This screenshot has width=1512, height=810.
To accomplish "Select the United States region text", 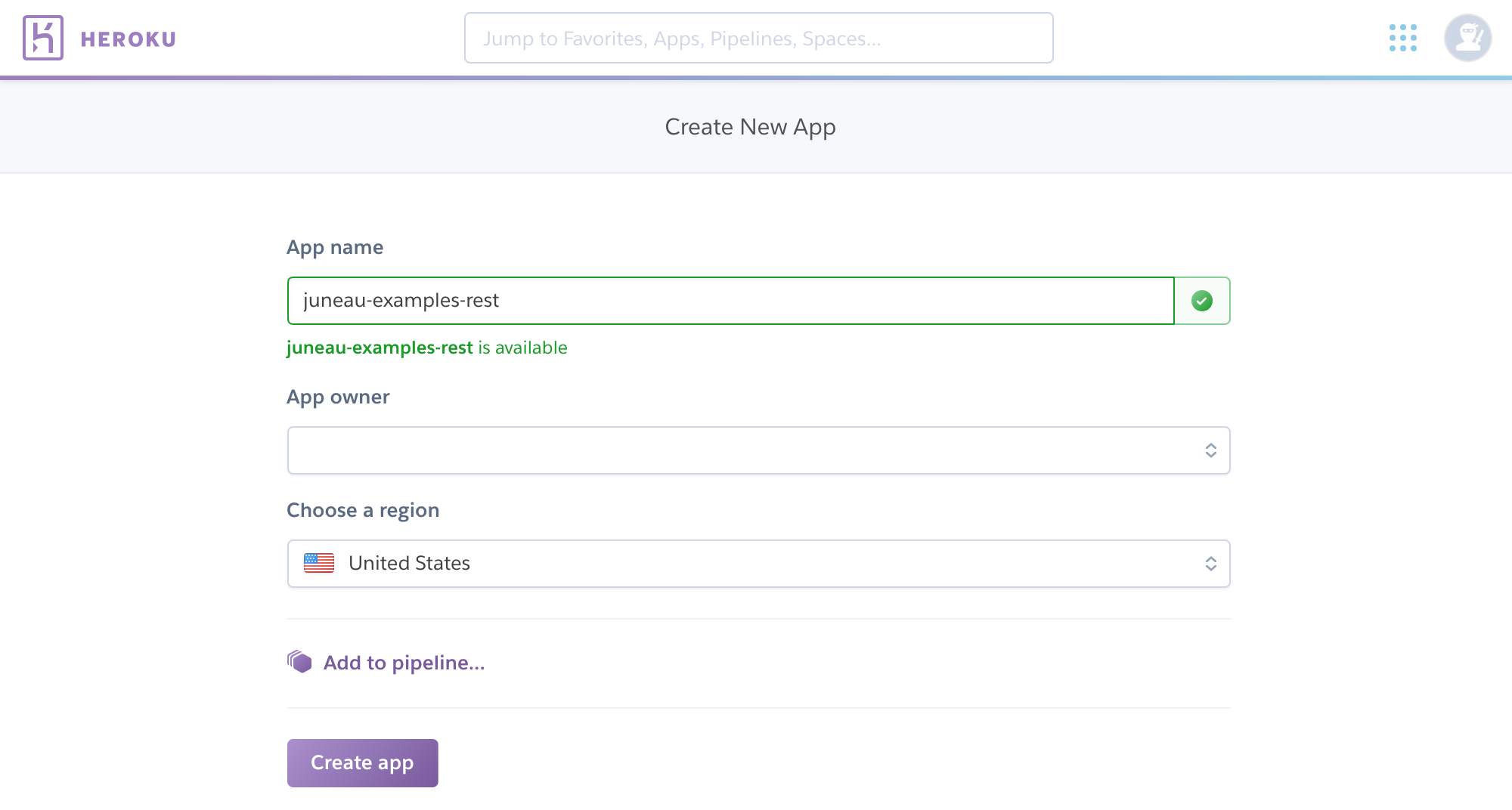I will 409,564.
